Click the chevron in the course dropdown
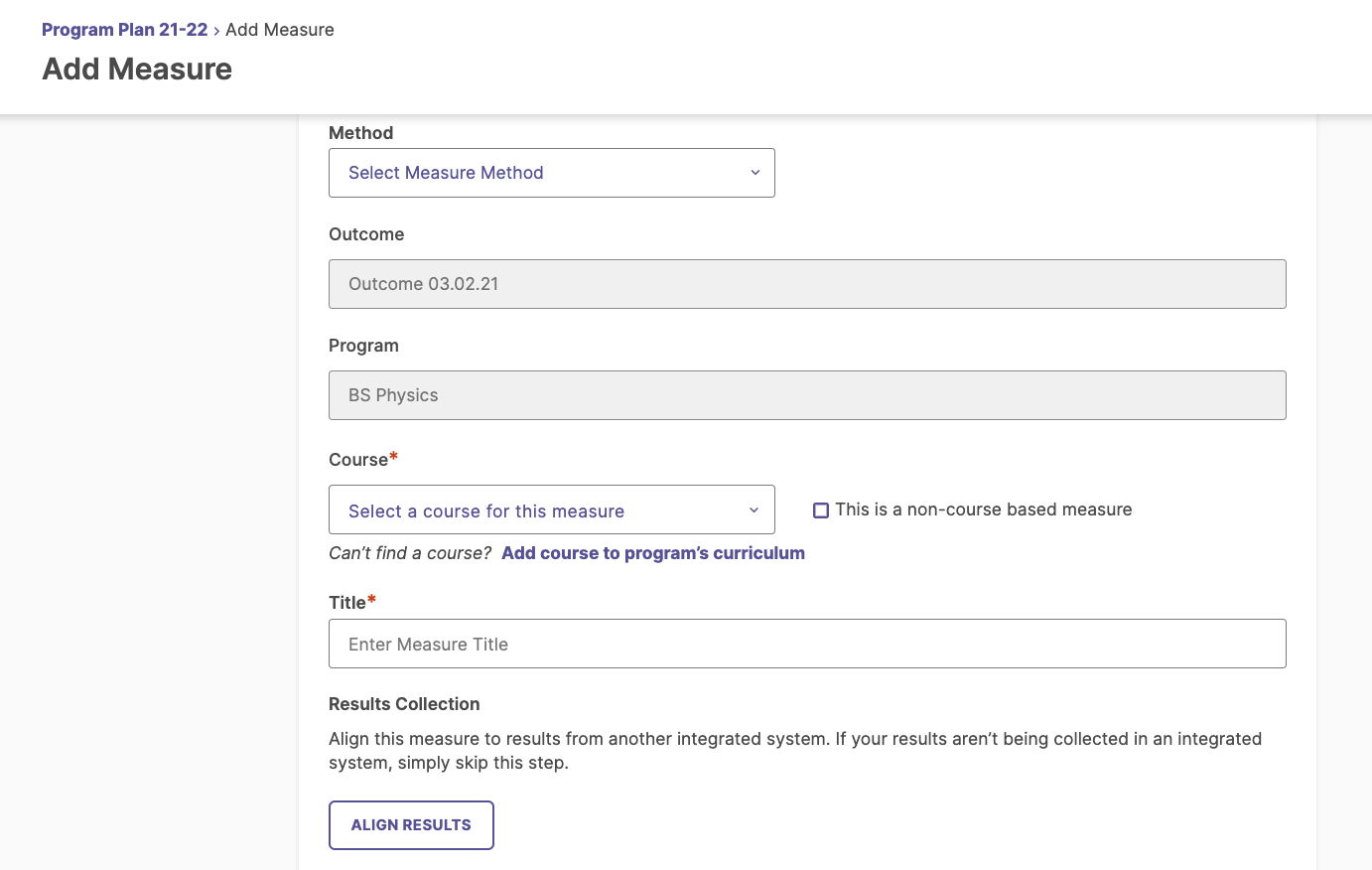The image size is (1372, 870). tap(755, 510)
